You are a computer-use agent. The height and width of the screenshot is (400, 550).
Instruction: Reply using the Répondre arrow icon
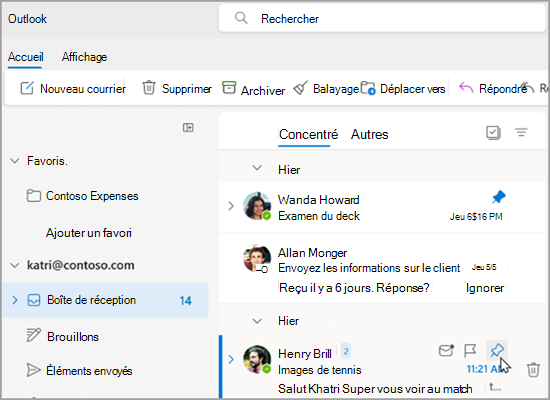(466, 88)
